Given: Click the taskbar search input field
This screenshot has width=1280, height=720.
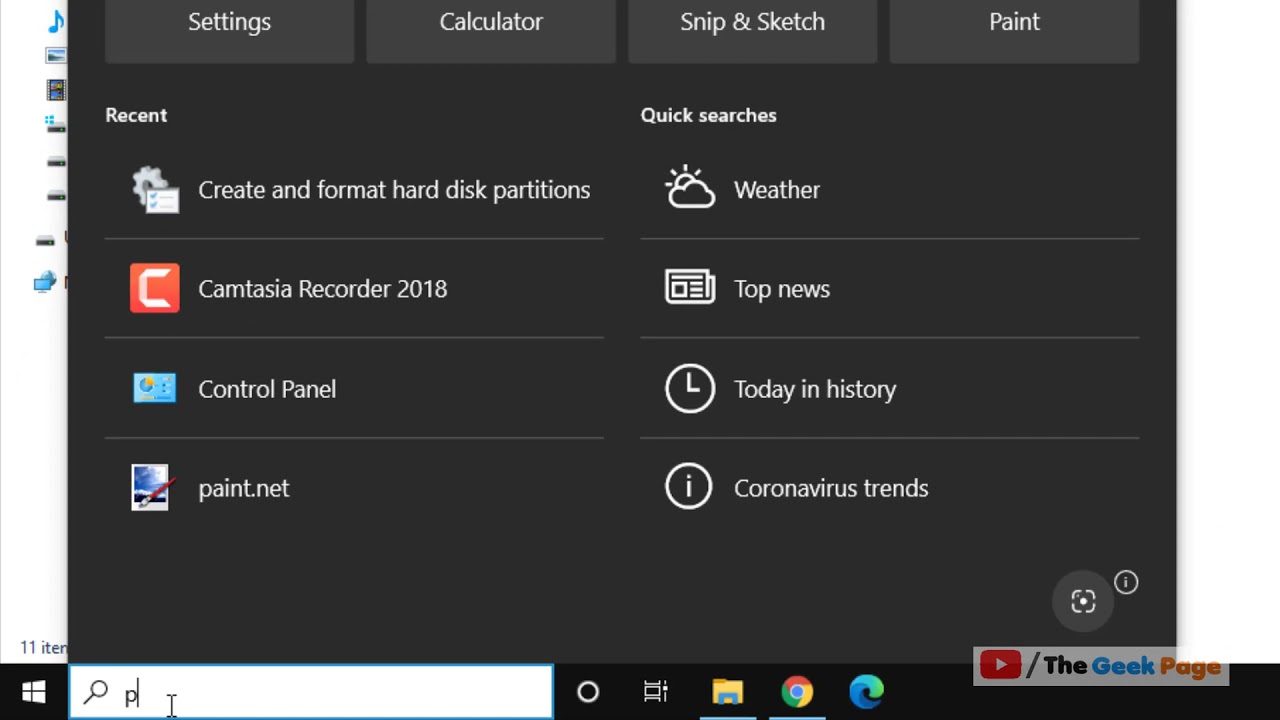Looking at the screenshot, I should click(311, 692).
